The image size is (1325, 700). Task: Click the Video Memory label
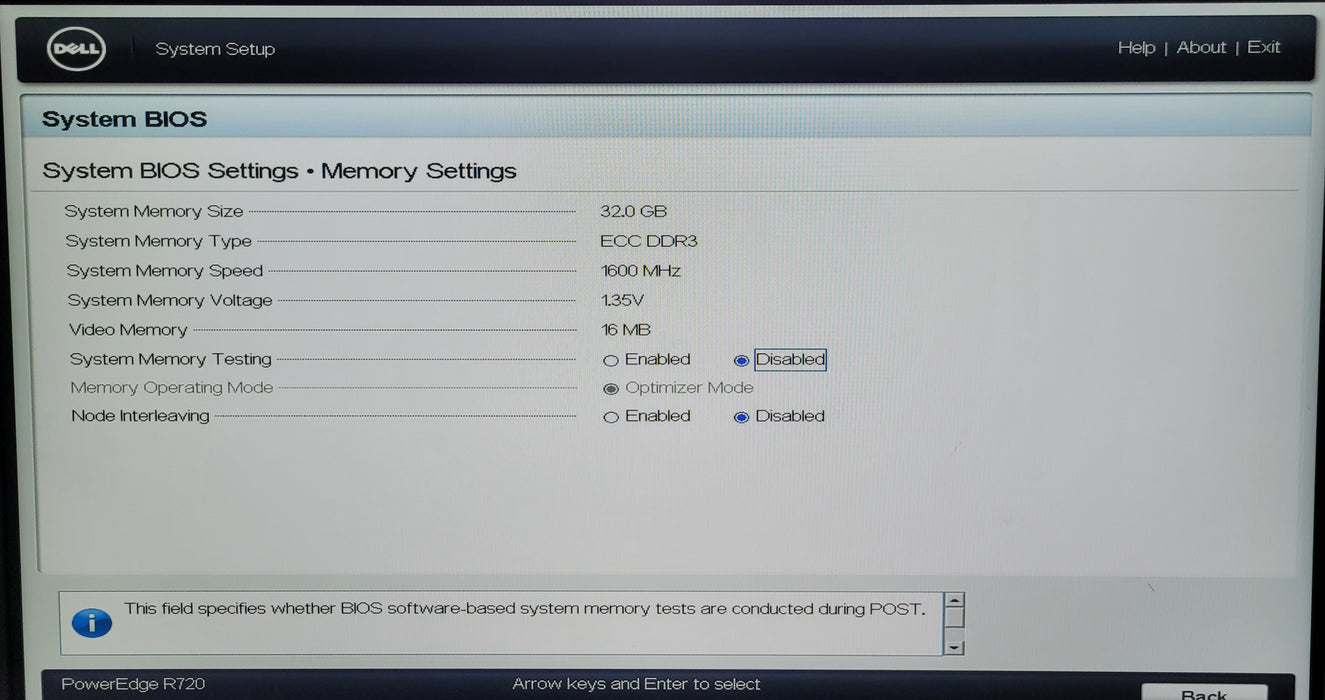click(x=128, y=330)
